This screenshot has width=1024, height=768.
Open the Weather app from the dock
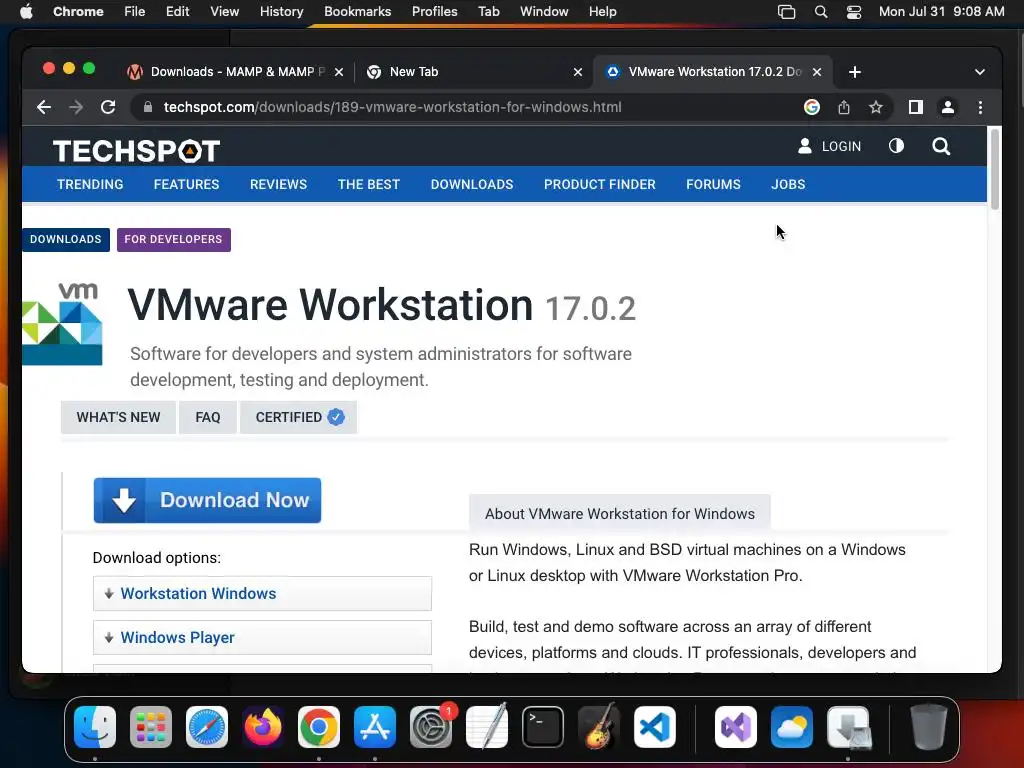click(x=792, y=726)
